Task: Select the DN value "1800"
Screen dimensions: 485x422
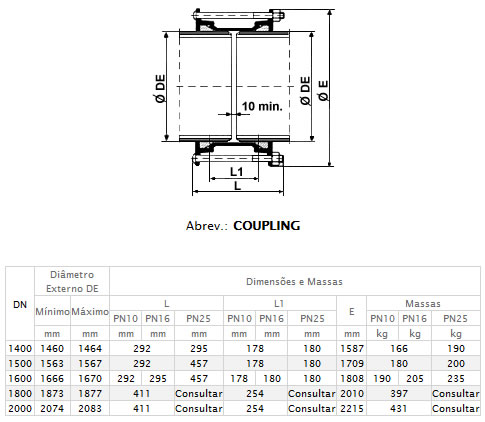Action: coord(20,394)
